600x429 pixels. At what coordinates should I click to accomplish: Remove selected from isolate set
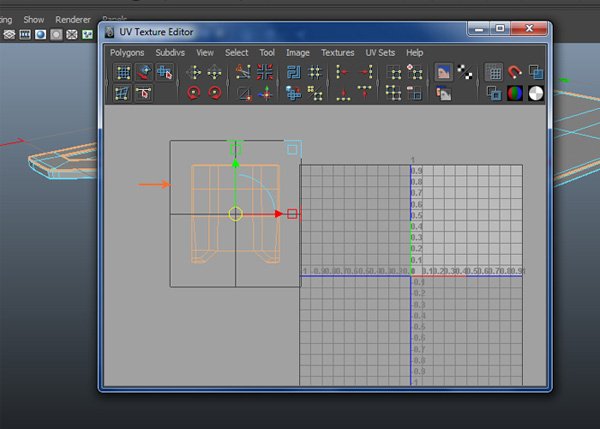[x=414, y=93]
